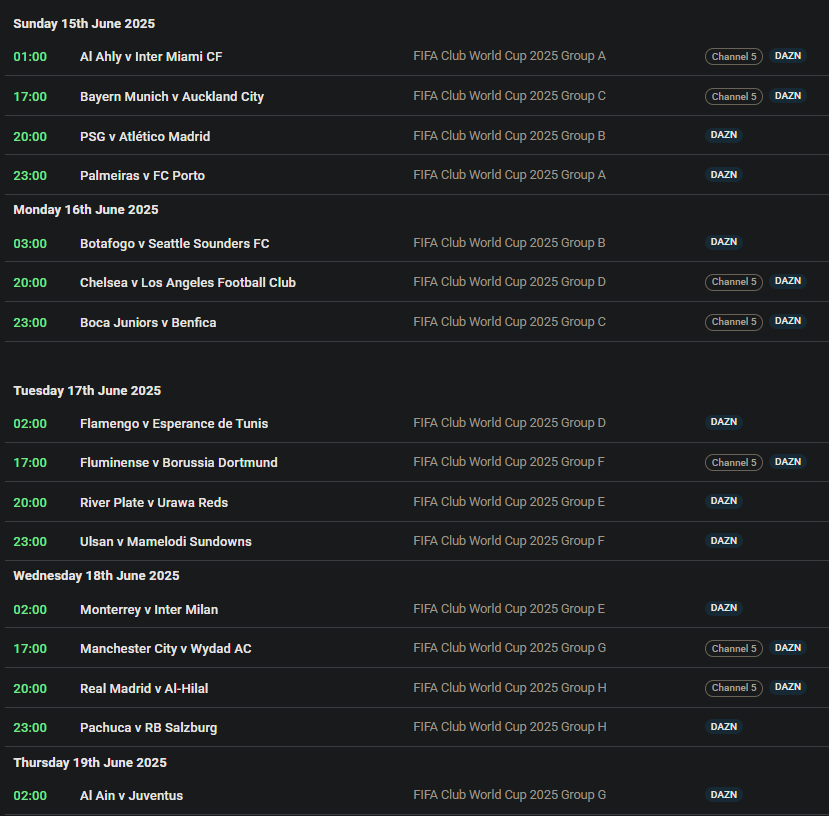Open the Monterrey v Inter Milan fixture

click(149, 610)
